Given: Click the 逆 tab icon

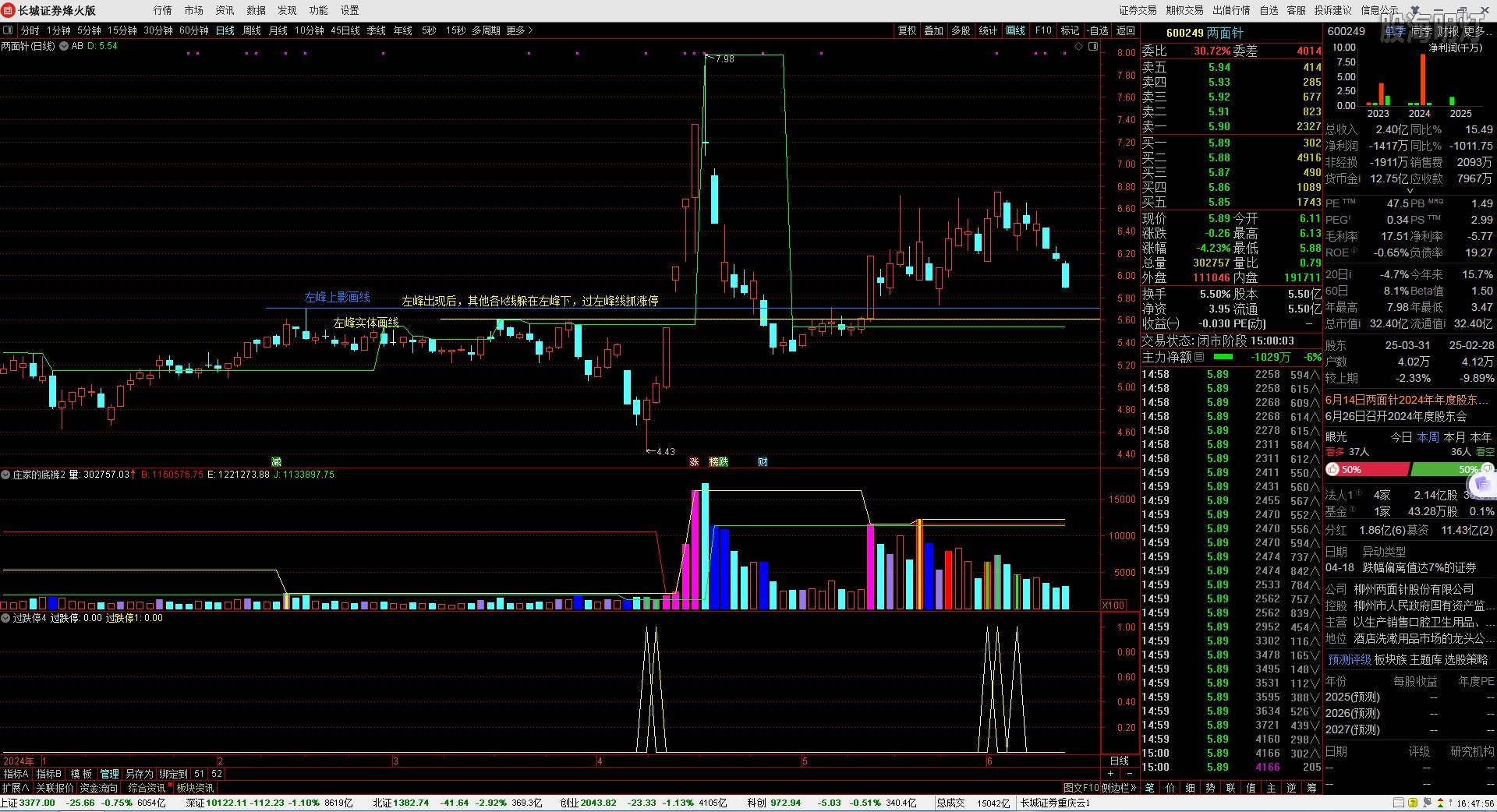Looking at the screenshot, I should pyautogui.click(x=1291, y=788).
